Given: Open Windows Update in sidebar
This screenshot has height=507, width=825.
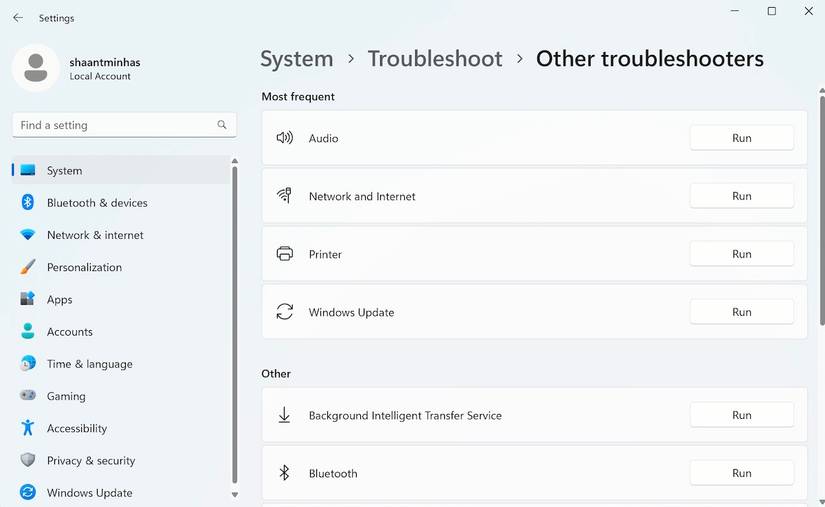Looking at the screenshot, I should (x=122, y=492).
